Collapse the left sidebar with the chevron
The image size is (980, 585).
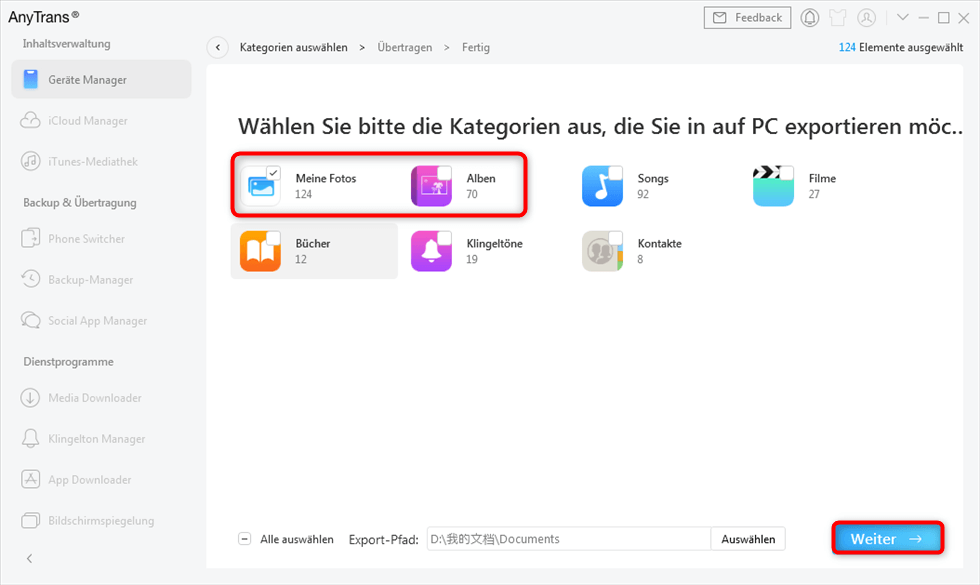(x=28, y=557)
